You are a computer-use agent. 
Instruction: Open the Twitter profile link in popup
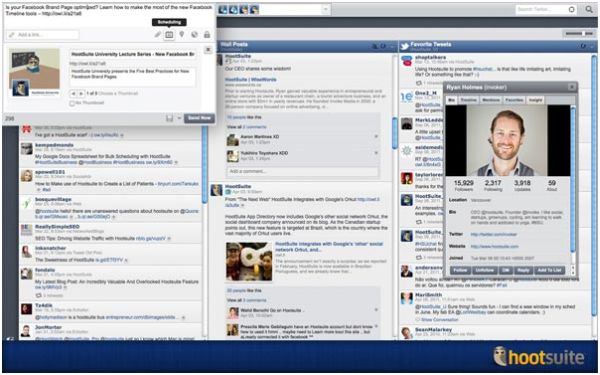tap(494, 234)
